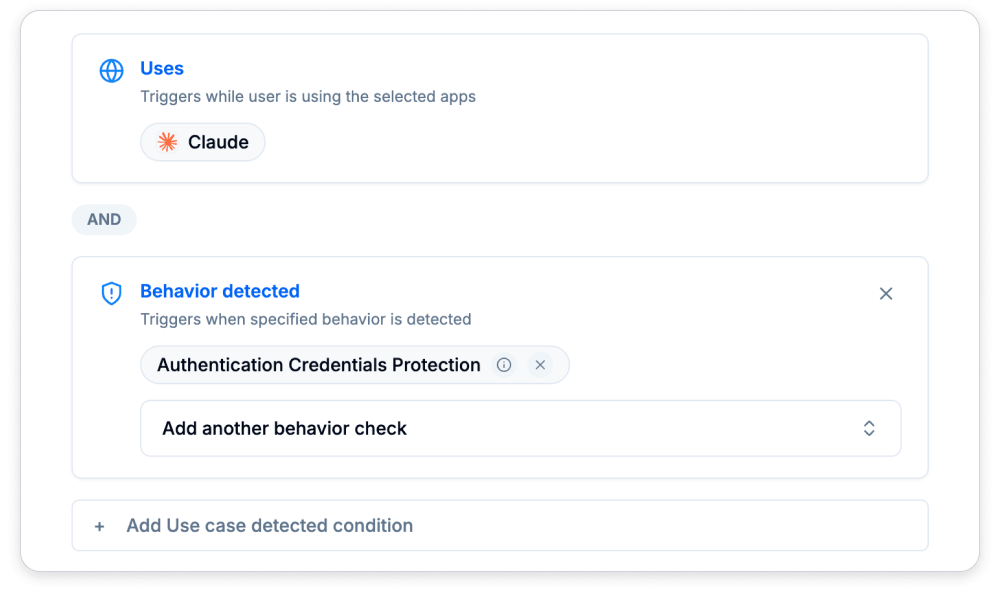The width and height of the screenshot is (1000, 602).
Task: Open the Add another behavior check dropdown
Action: click(x=520, y=427)
